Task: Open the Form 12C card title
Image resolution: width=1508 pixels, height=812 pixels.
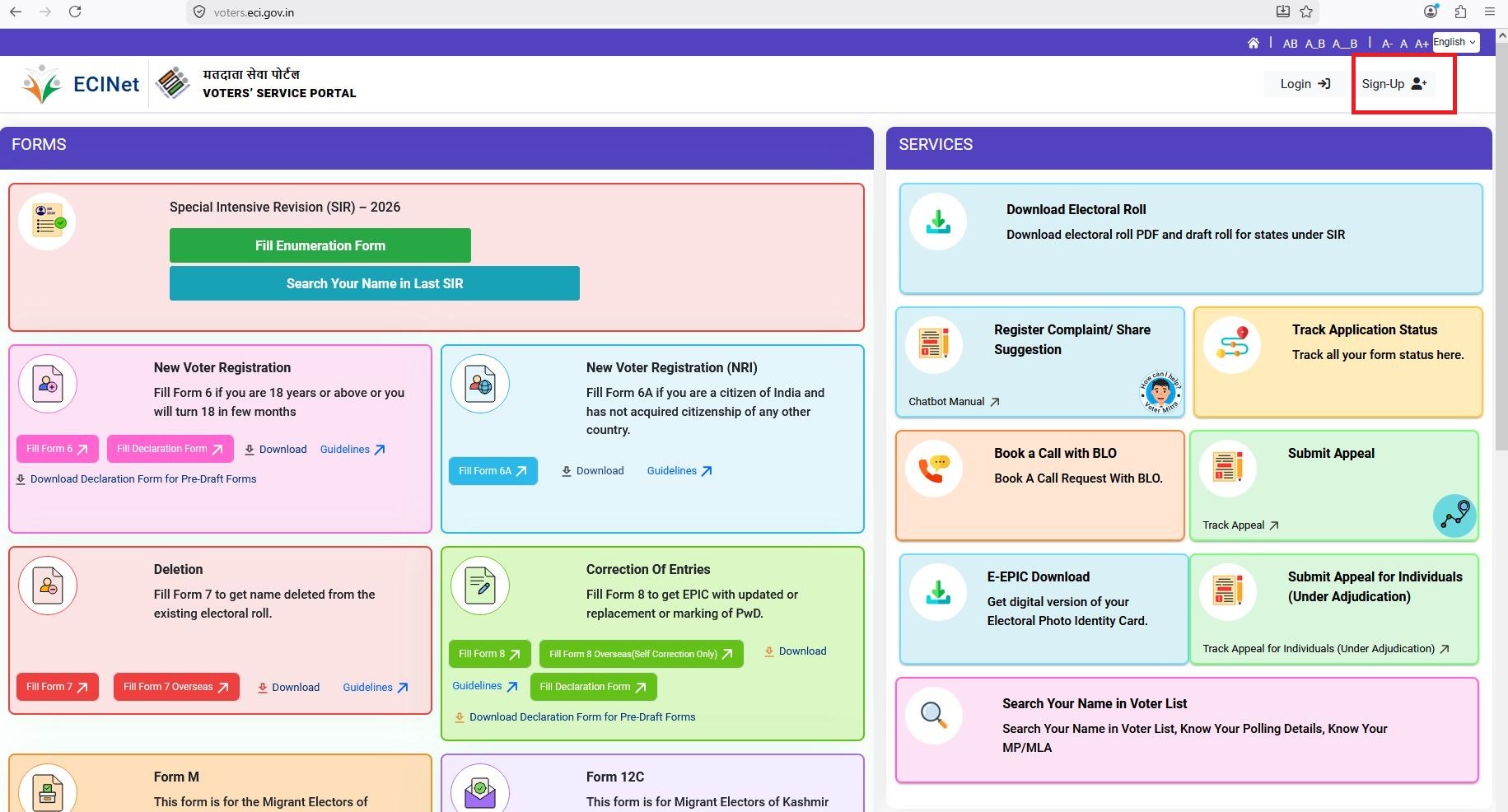Action: coord(615,777)
